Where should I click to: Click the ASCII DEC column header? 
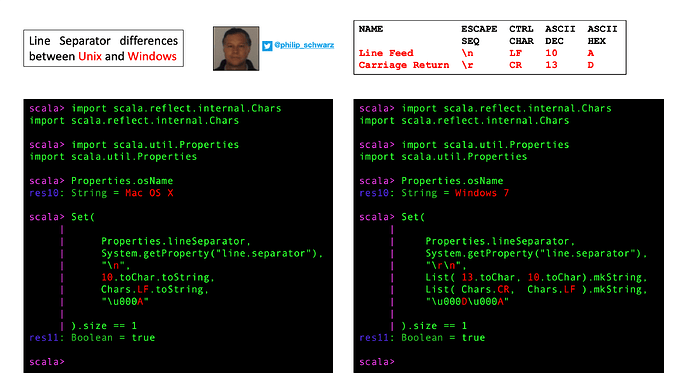560,35
